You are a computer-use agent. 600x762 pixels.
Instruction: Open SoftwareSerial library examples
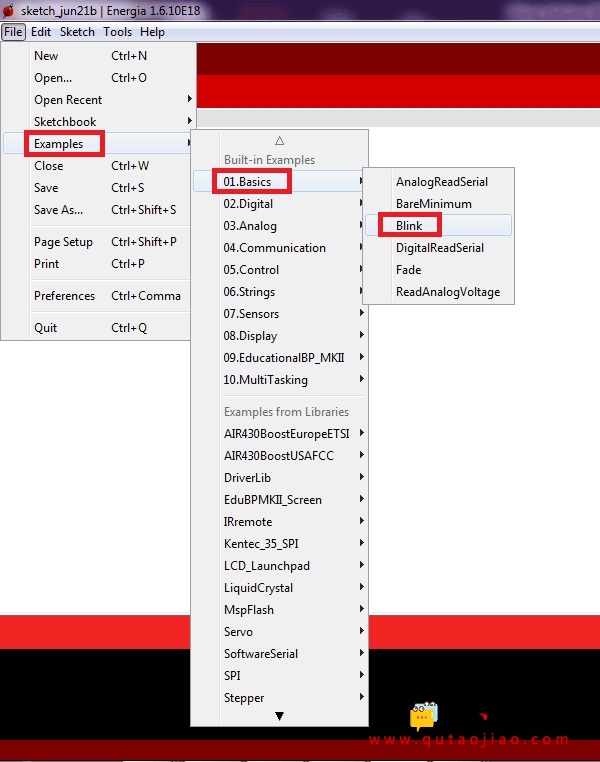point(279,654)
